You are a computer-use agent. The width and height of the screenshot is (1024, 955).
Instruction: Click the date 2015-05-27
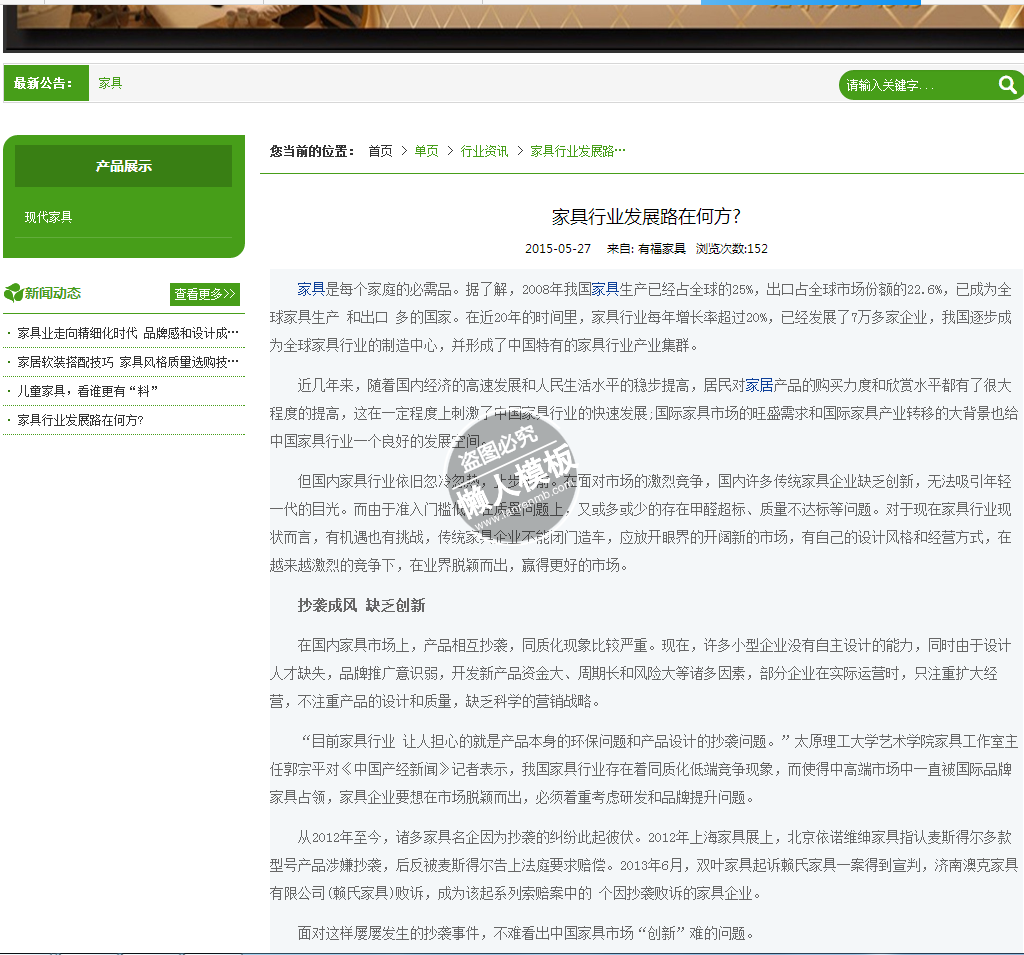pyautogui.click(x=558, y=248)
